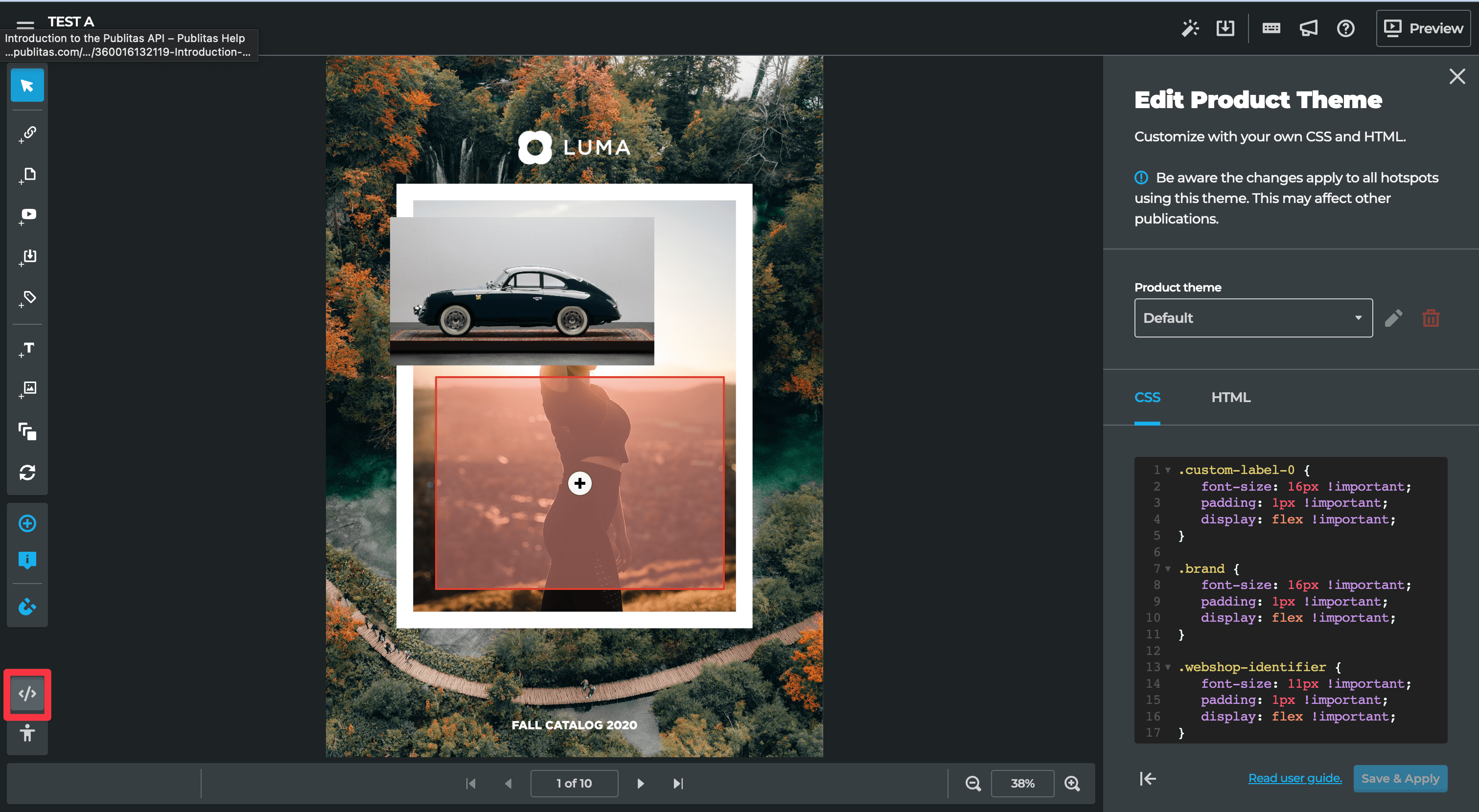
Task: Open the Default product theme dropdown
Action: click(1252, 318)
